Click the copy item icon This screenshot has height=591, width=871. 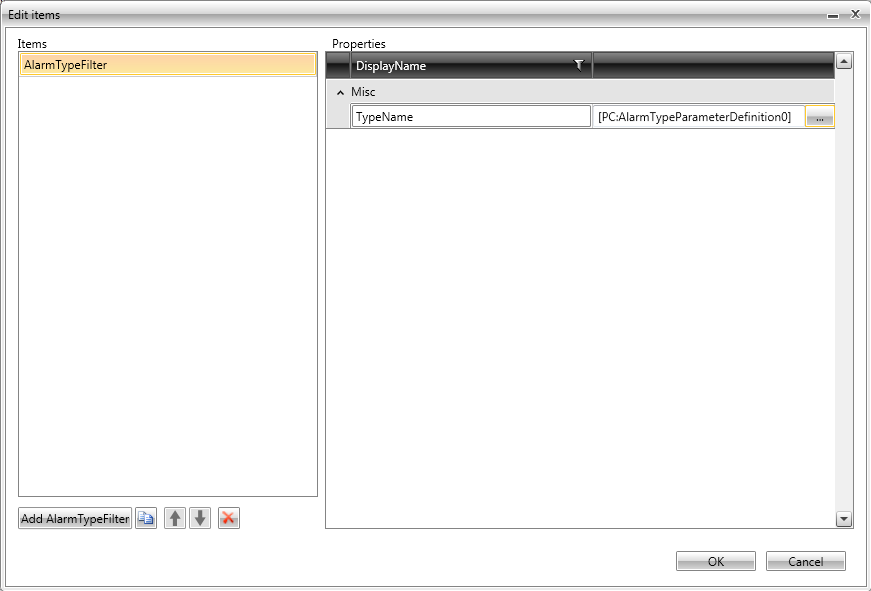[x=146, y=518]
